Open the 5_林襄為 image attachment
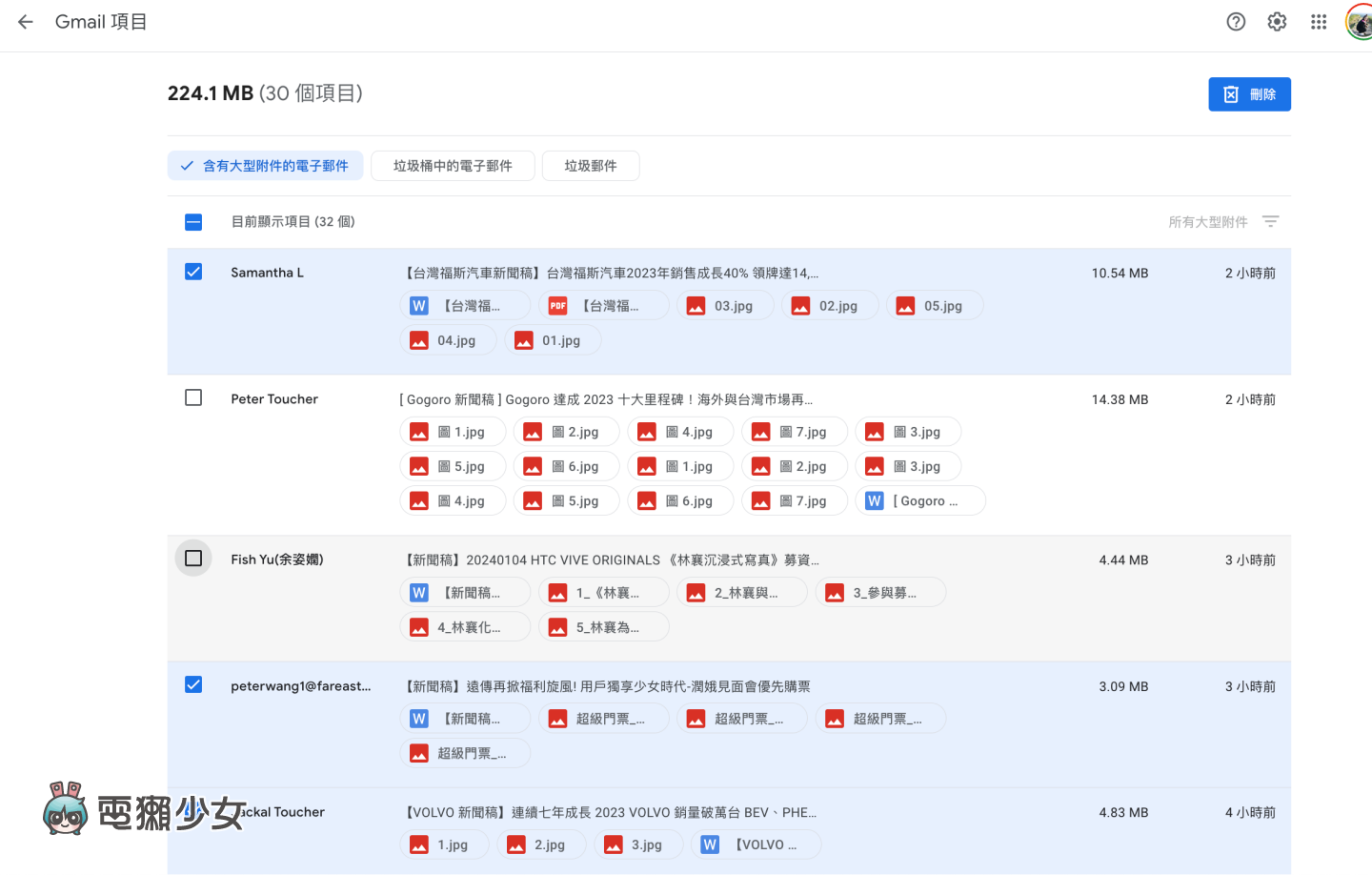Screen dimensions: 1372x875 tap(604, 627)
